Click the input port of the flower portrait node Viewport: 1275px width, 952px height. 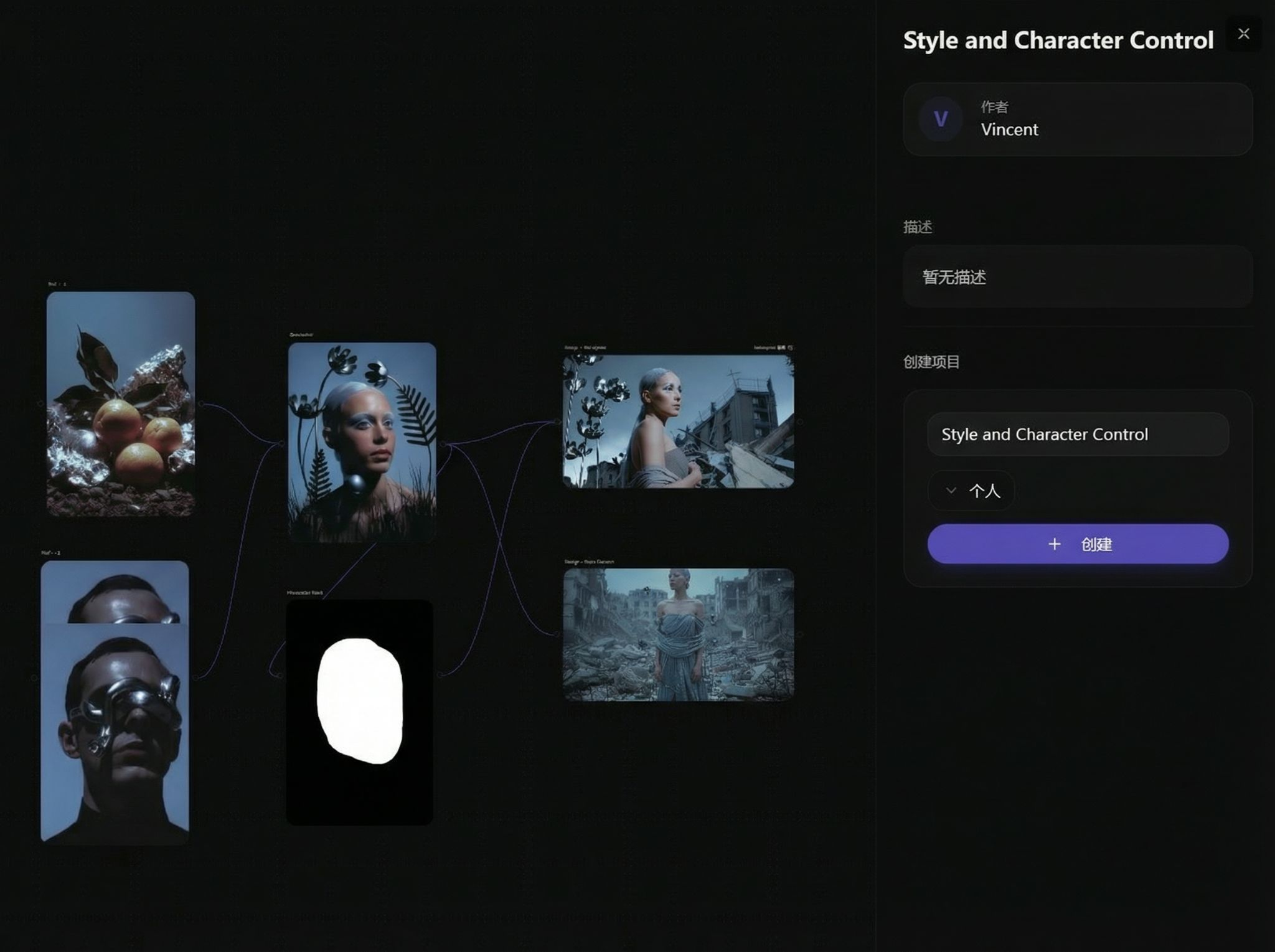[x=282, y=443]
